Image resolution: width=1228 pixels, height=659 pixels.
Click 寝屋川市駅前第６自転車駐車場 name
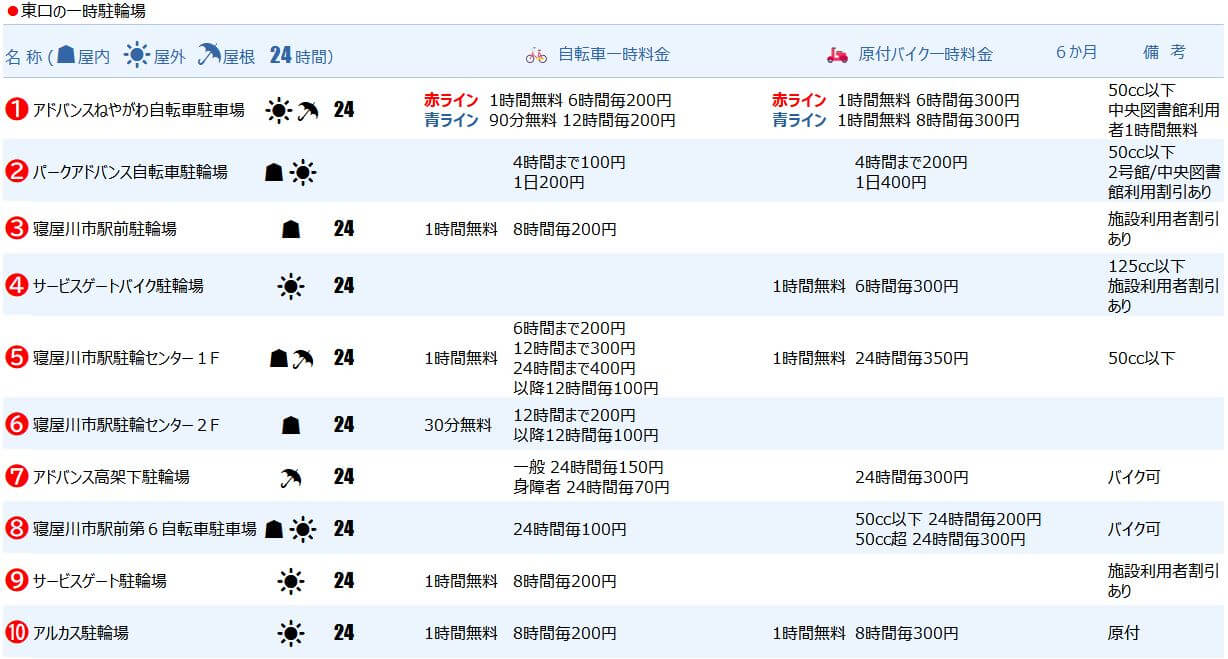(x=144, y=529)
